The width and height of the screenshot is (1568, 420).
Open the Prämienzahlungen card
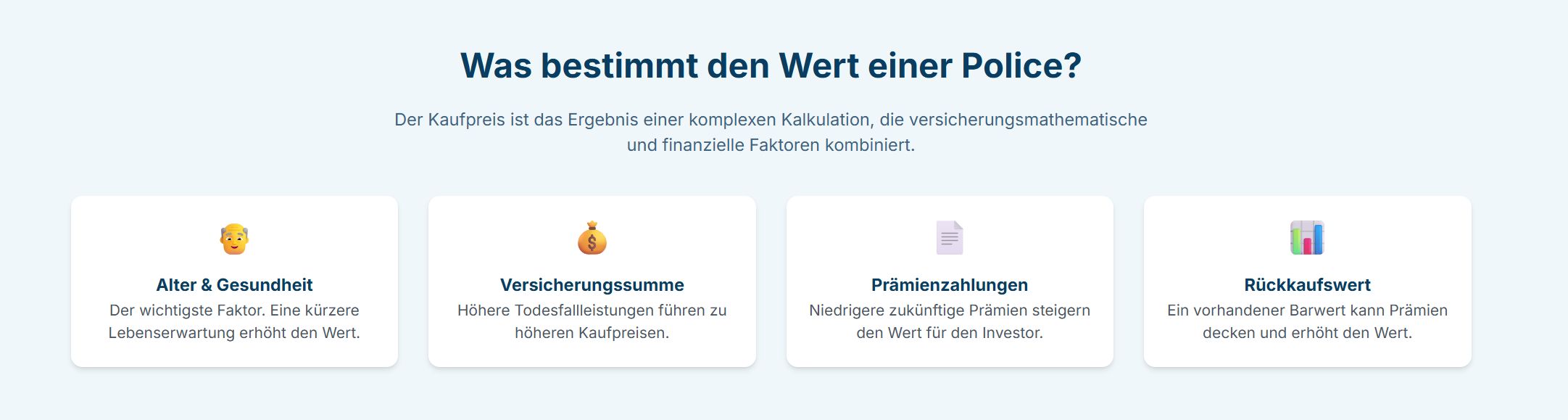950,281
